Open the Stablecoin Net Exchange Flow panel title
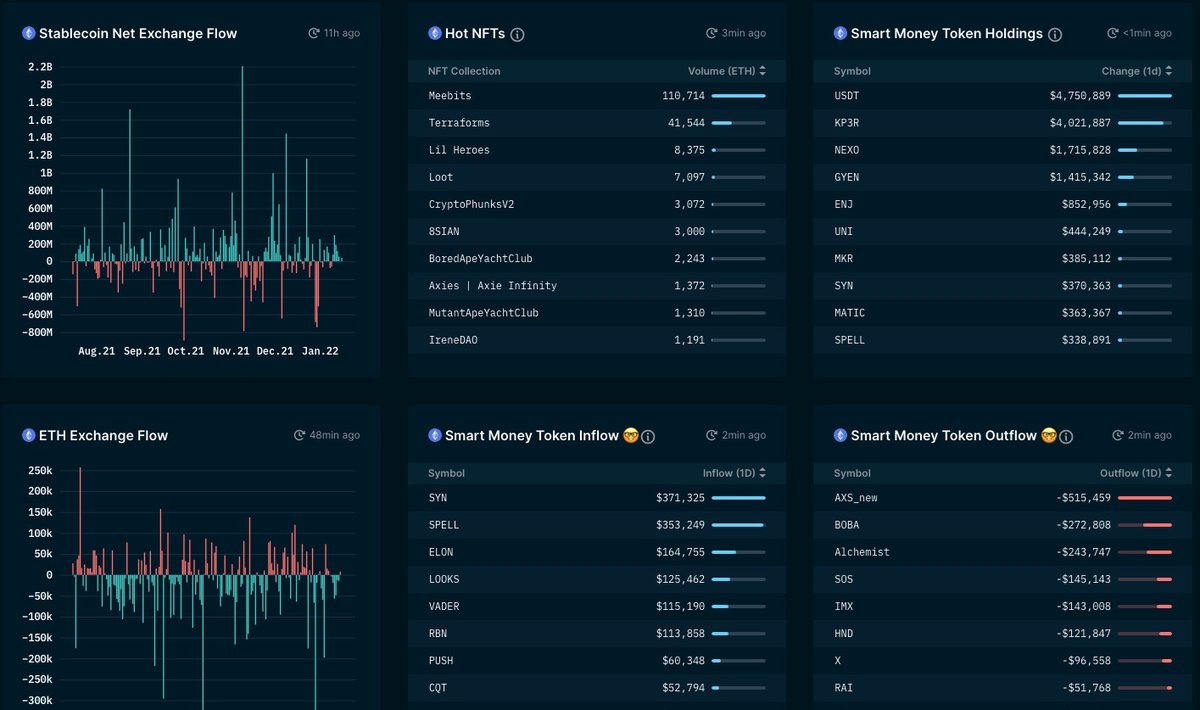The width and height of the screenshot is (1200, 710). tap(138, 33)
